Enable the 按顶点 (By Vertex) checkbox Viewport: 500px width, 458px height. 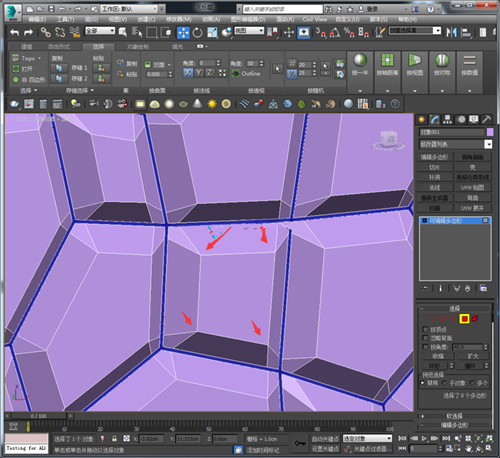(425, 330)
